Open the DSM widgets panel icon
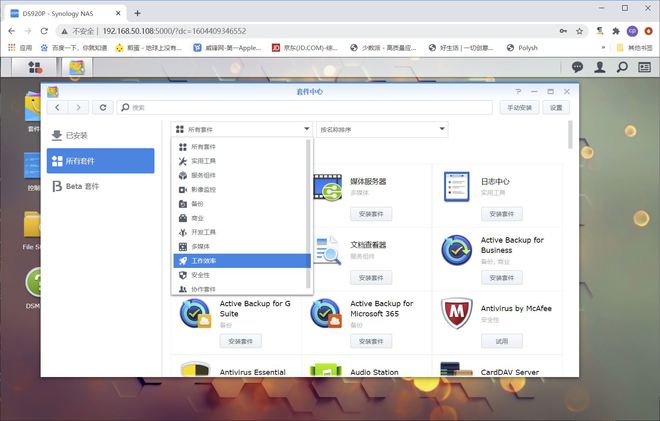 tap(644, 67)
